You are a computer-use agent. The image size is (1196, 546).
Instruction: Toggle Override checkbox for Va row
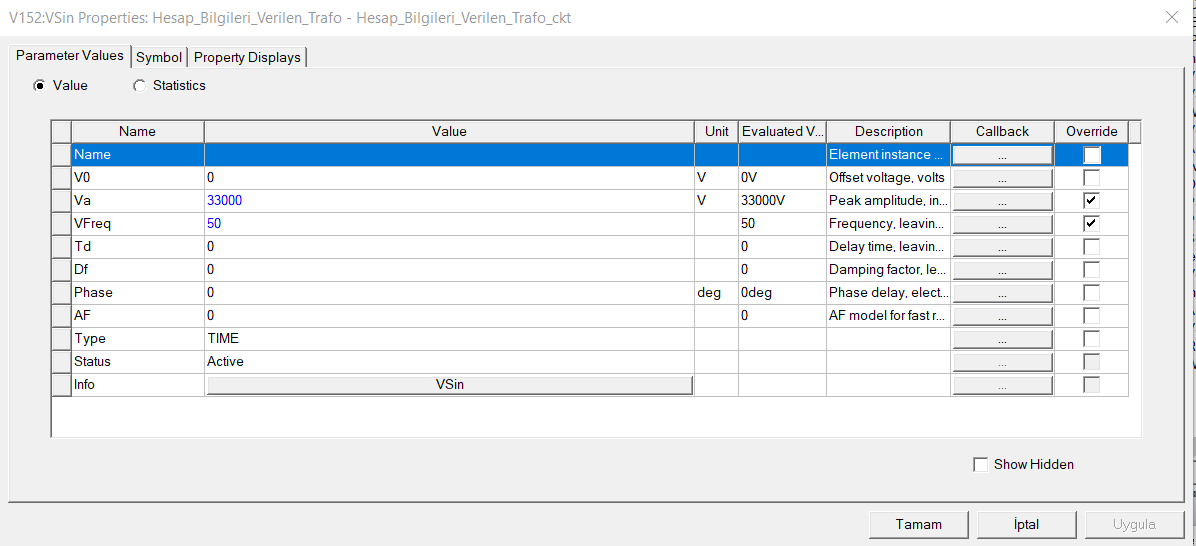click(x=1092, y=200)
